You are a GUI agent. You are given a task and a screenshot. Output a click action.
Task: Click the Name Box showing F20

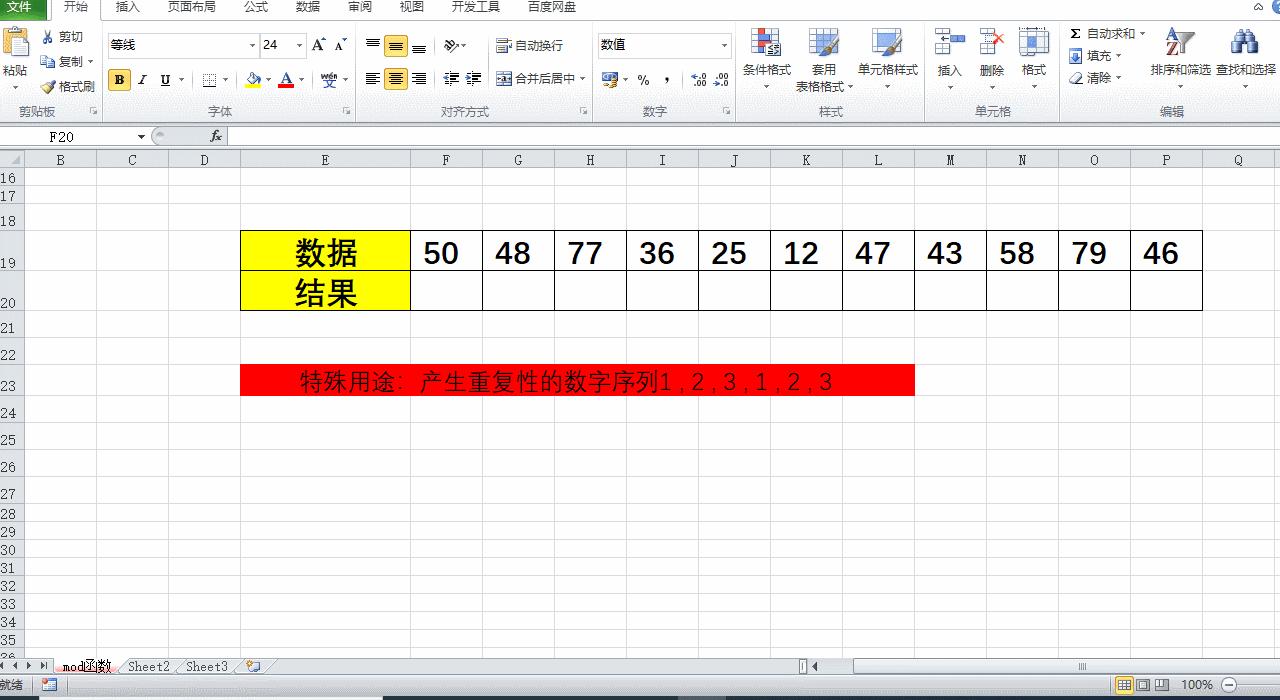point(60,135)
